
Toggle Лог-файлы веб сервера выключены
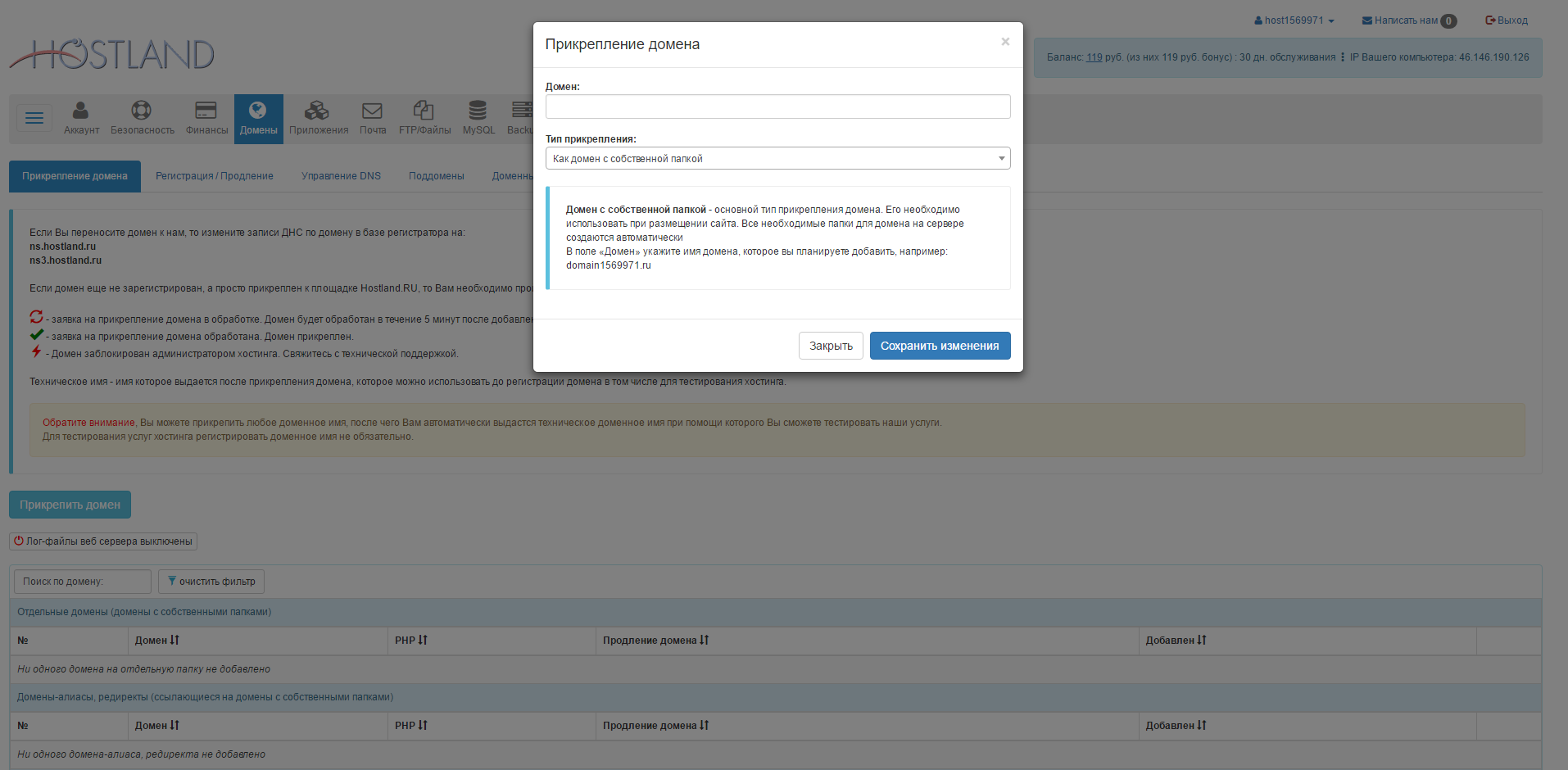click(103, 541)
